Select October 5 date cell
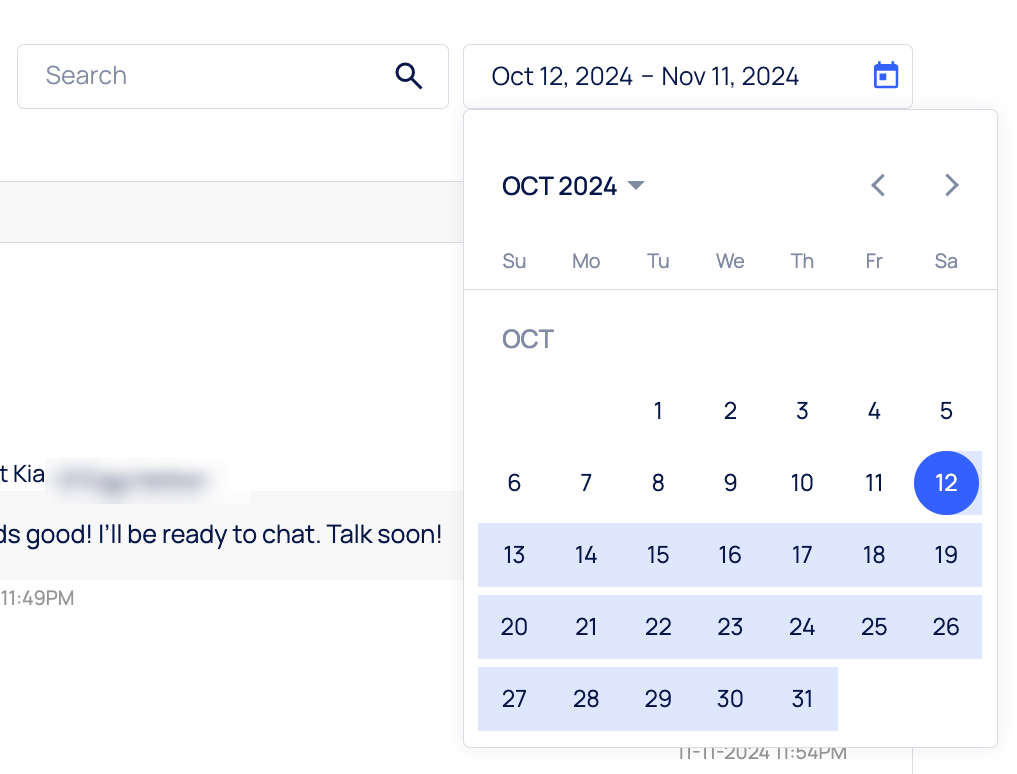Image resolution: width=1017 pixels, height=774 pixels. point(946,411)
